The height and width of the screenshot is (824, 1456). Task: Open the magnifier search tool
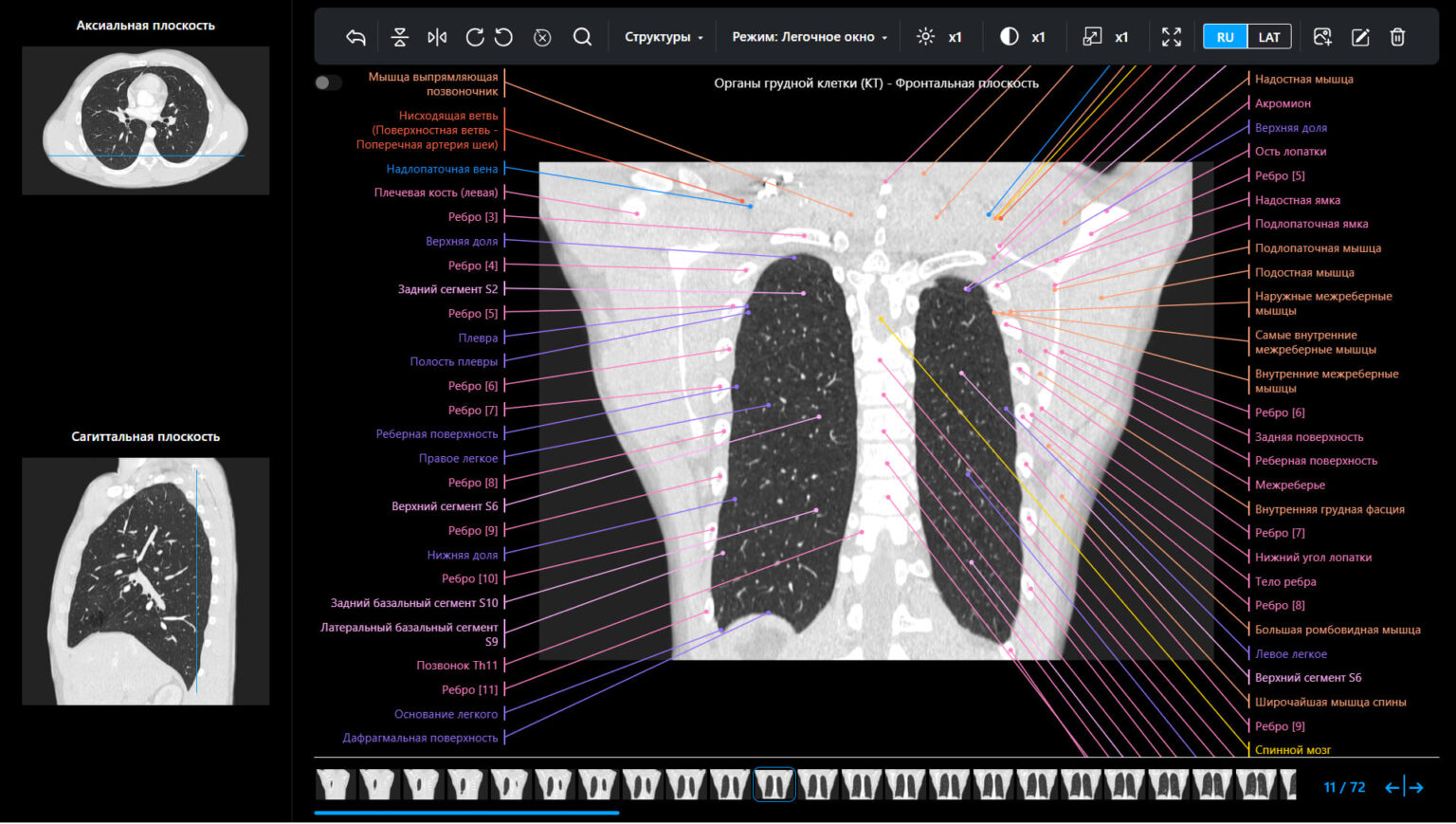[582, 37]
